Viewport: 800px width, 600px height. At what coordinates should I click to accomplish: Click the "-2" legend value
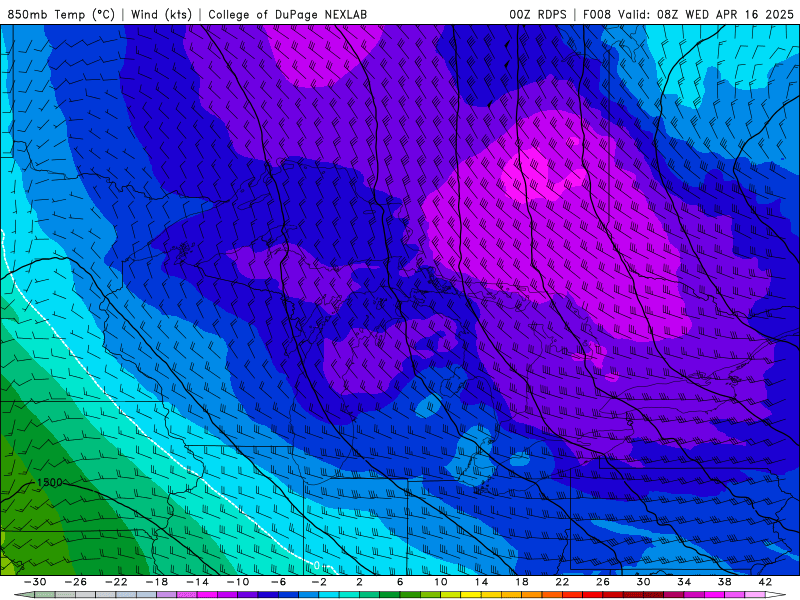[319, 582]
